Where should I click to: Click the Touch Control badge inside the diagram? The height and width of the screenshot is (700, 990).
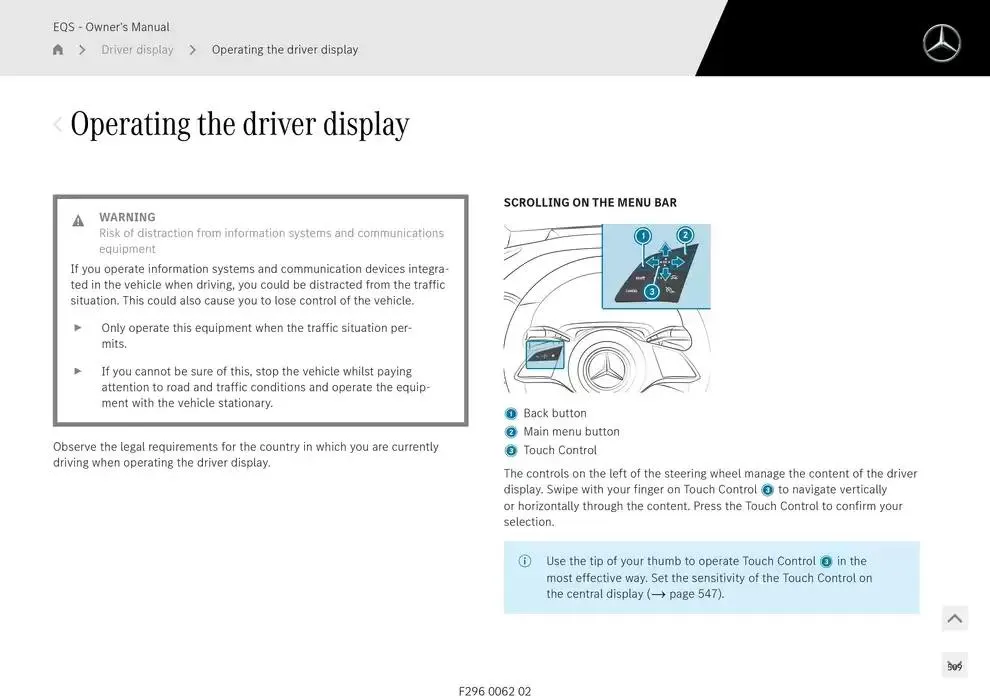653,291
